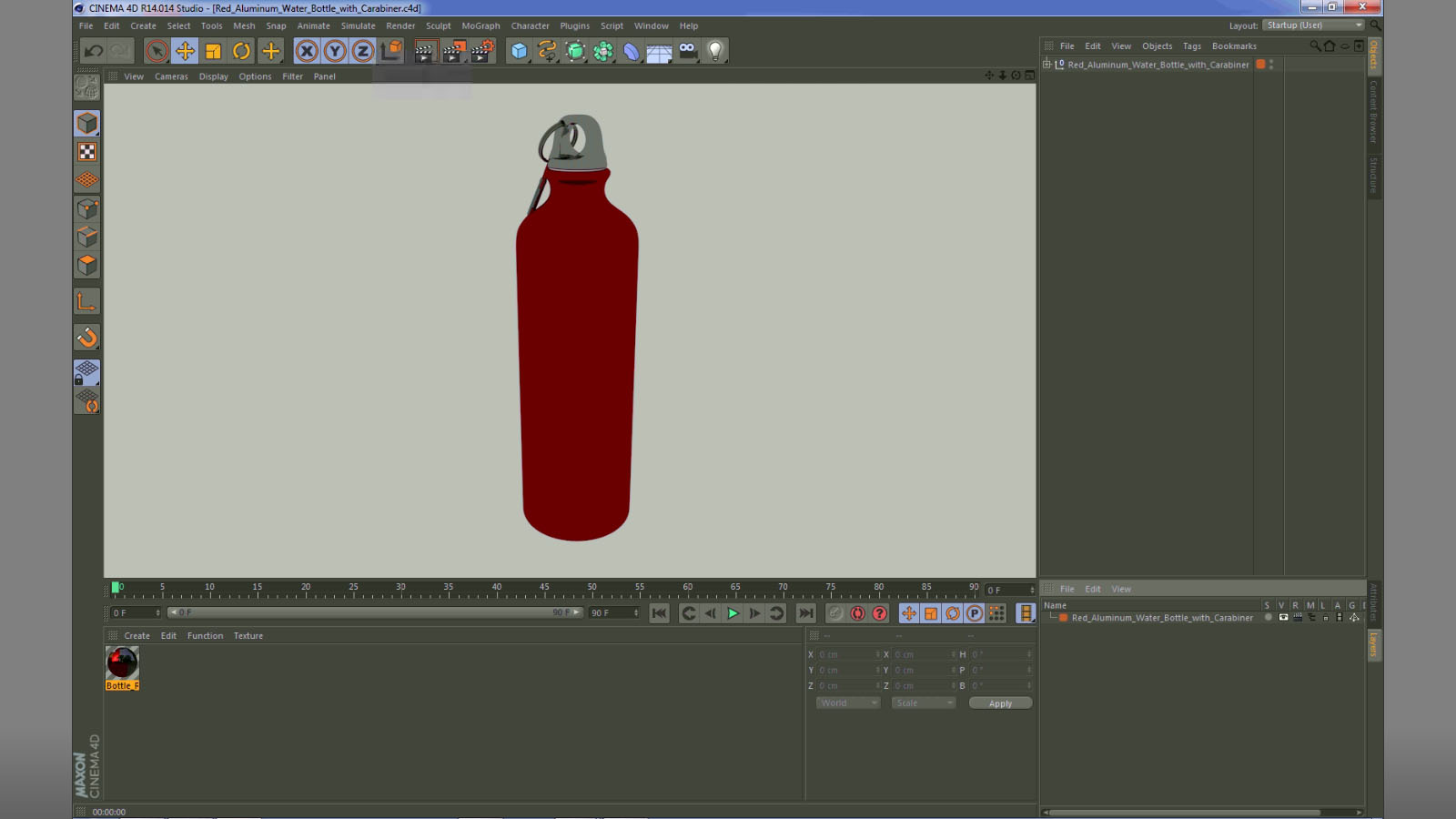Image resolution: width=1456 pixels, height=819 pixels.
Task: Toggle the X axis lock
Action: (307, 51)
